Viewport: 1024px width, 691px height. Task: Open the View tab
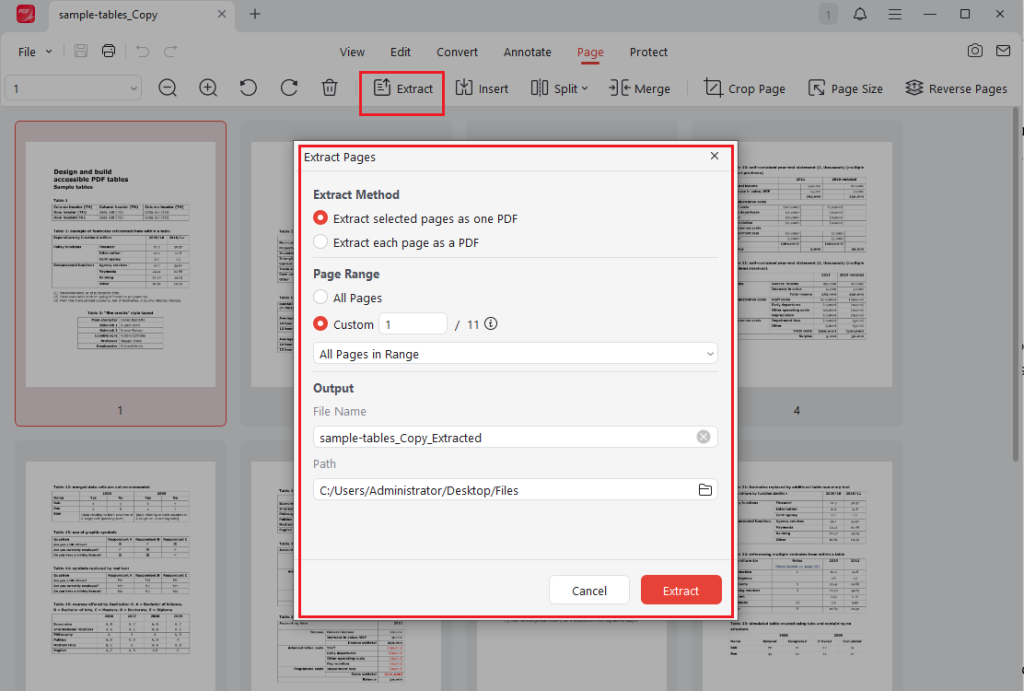352,52
